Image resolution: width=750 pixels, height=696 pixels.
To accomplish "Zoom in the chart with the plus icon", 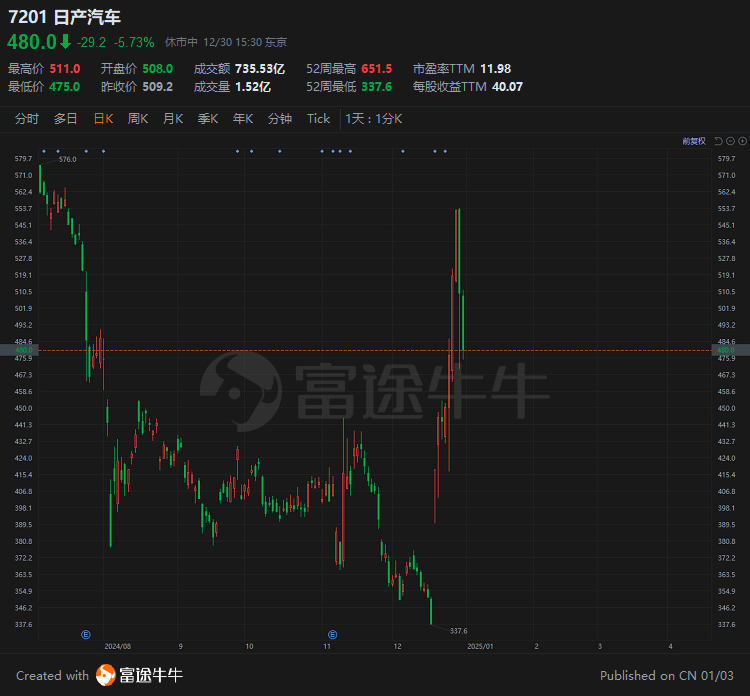I will 742,141.
